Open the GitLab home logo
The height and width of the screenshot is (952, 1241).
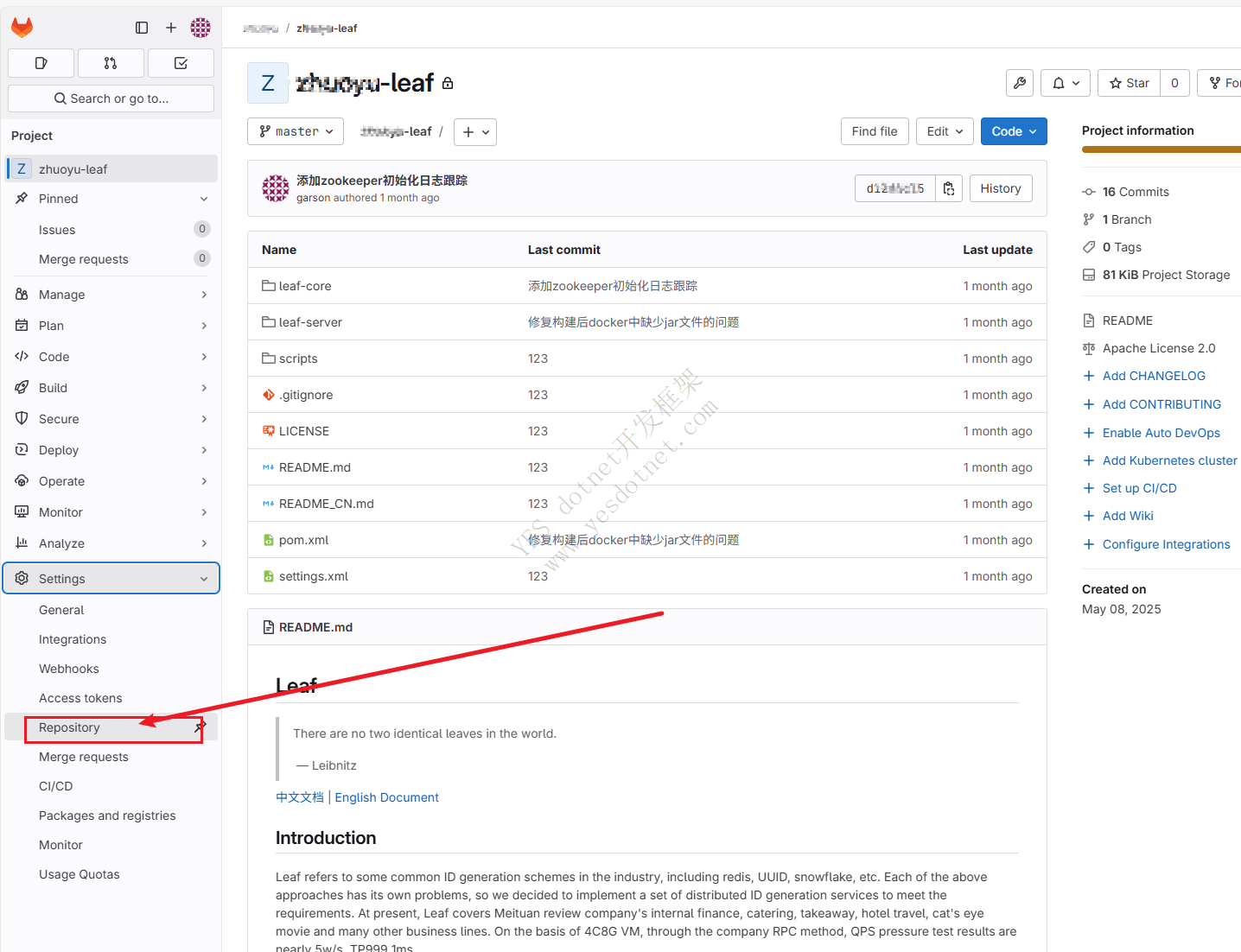click(x=22, y=28)
